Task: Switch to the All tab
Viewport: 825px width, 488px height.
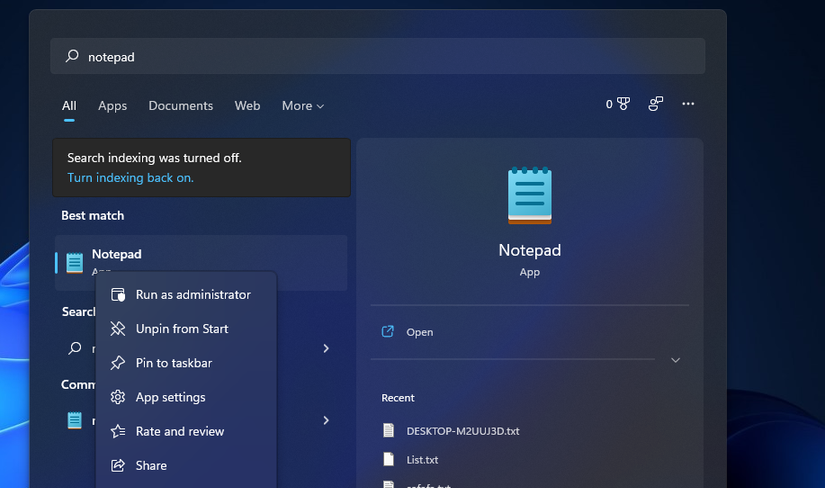Action: [69, 106]
